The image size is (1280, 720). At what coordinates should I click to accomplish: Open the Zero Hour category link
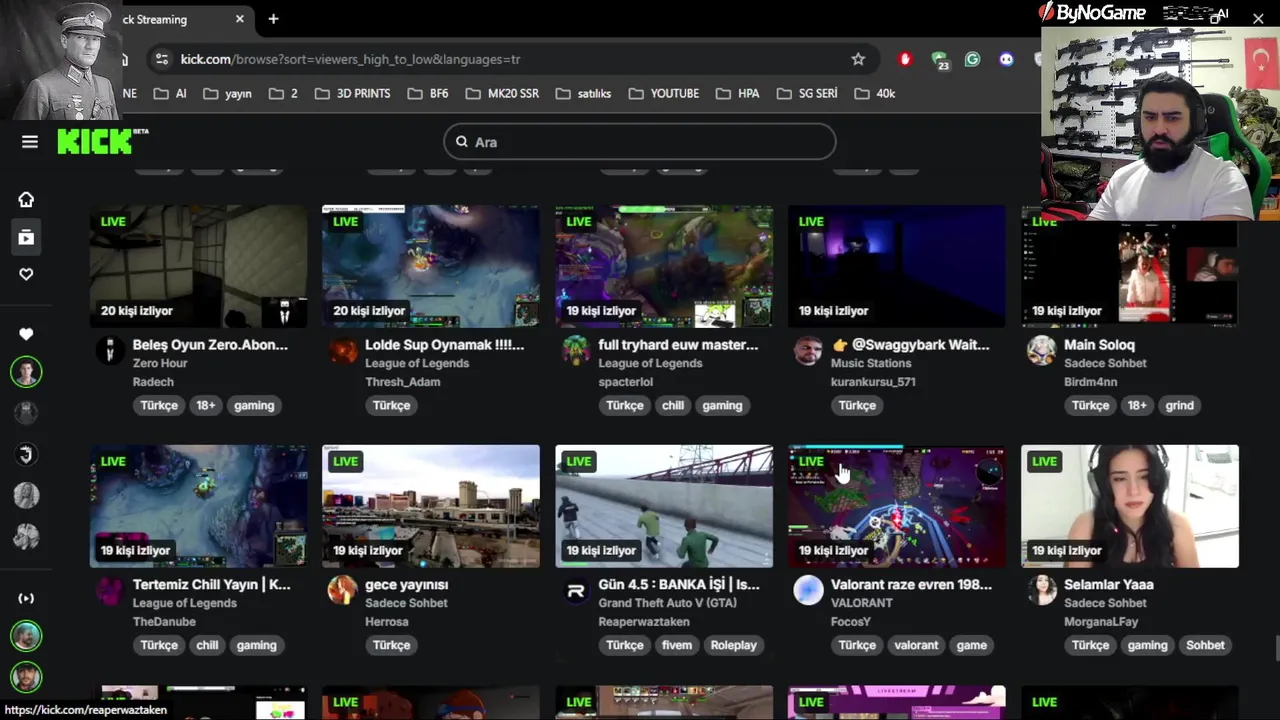click(160, 363)
